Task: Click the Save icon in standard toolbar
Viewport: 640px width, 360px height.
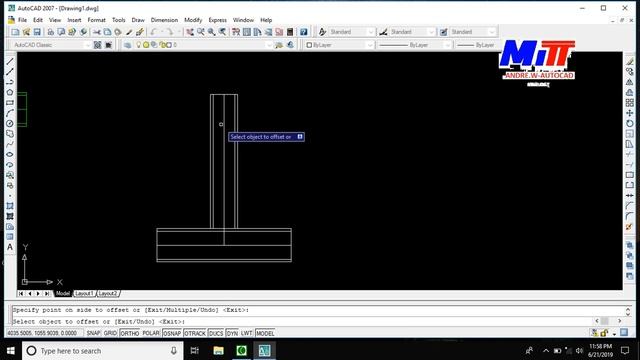Action: coord(37,32)
